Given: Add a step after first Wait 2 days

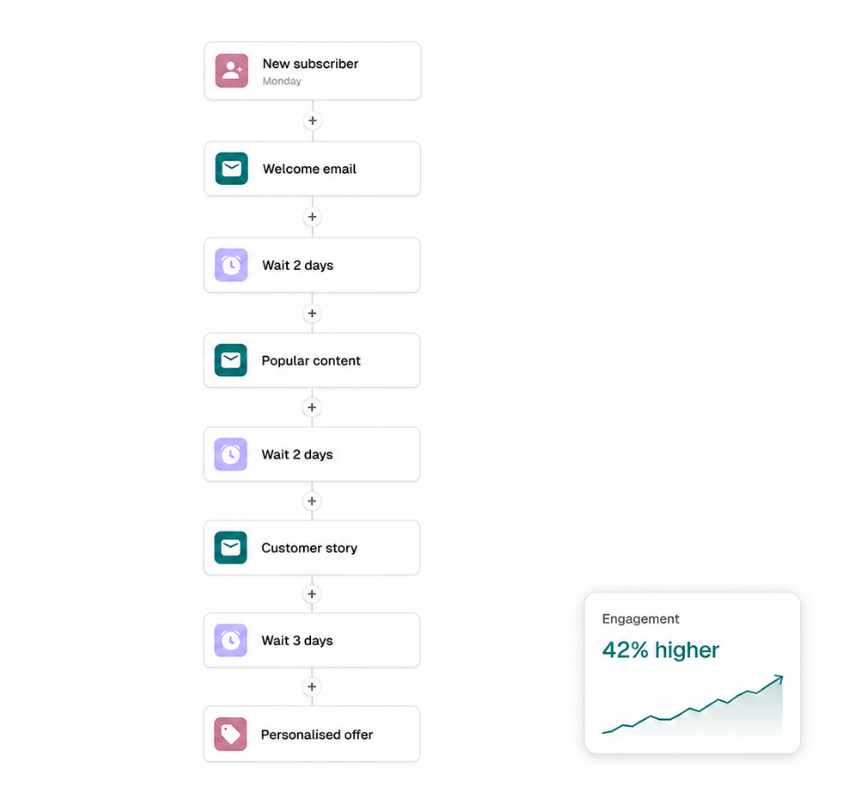Looking at the screenshot, I should tap(312, 313).
